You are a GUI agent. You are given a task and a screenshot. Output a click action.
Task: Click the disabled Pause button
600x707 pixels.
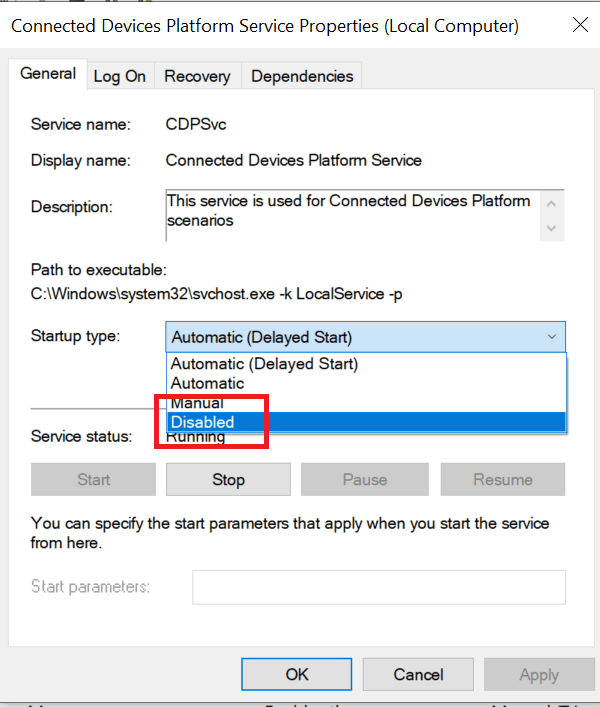(365, 479)
